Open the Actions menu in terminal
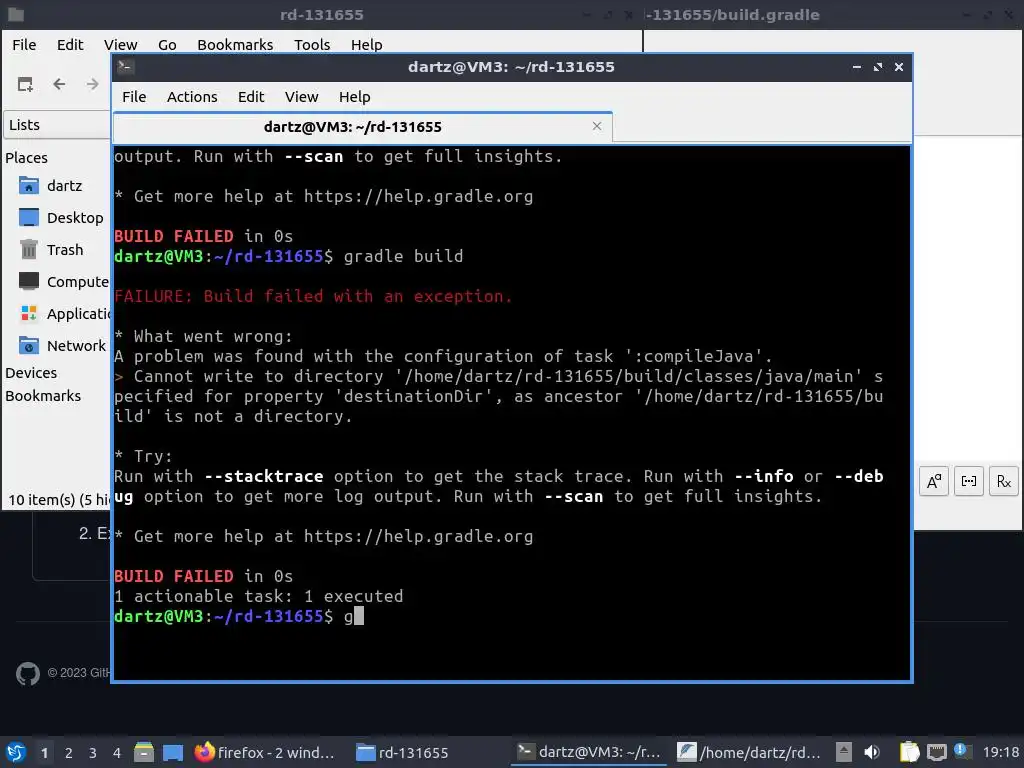 click(x=192, y=97)
